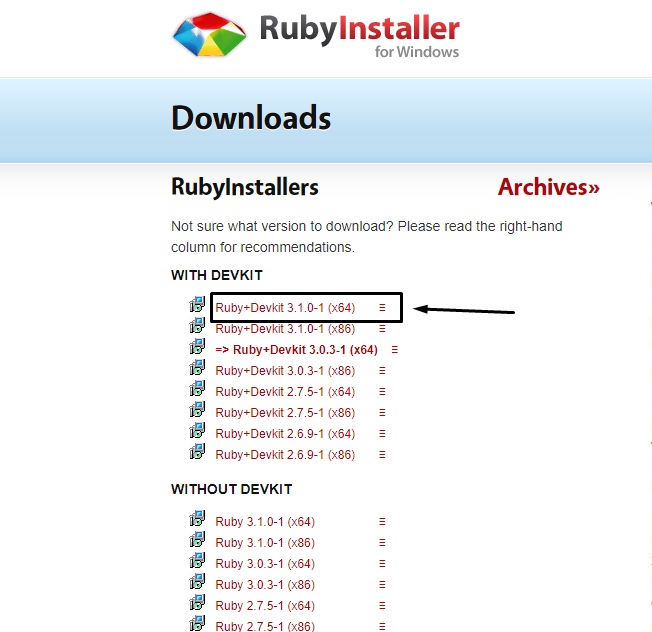Download recommended Ruby+Devkit 3.0.3-1 (x64)
Image resolution: width=652 pixels, height=632 pixels.
point(296,350)
